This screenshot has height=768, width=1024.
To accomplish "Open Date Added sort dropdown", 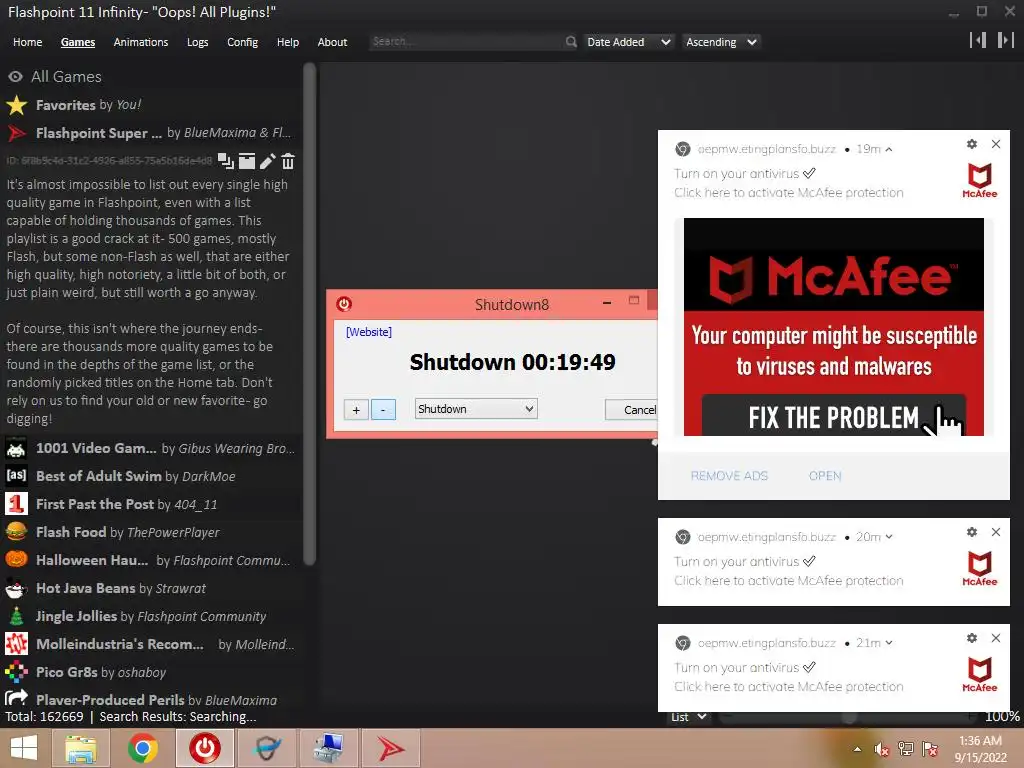I will point(628,42).
